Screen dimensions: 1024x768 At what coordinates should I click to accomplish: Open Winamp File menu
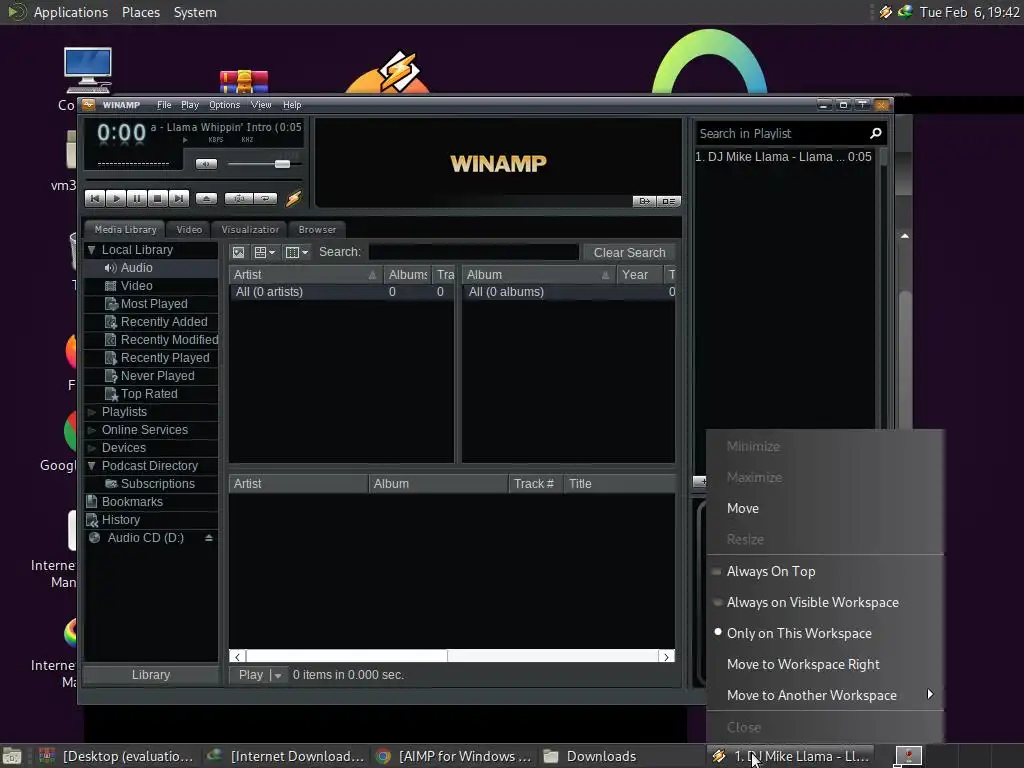tap(164, 104)
